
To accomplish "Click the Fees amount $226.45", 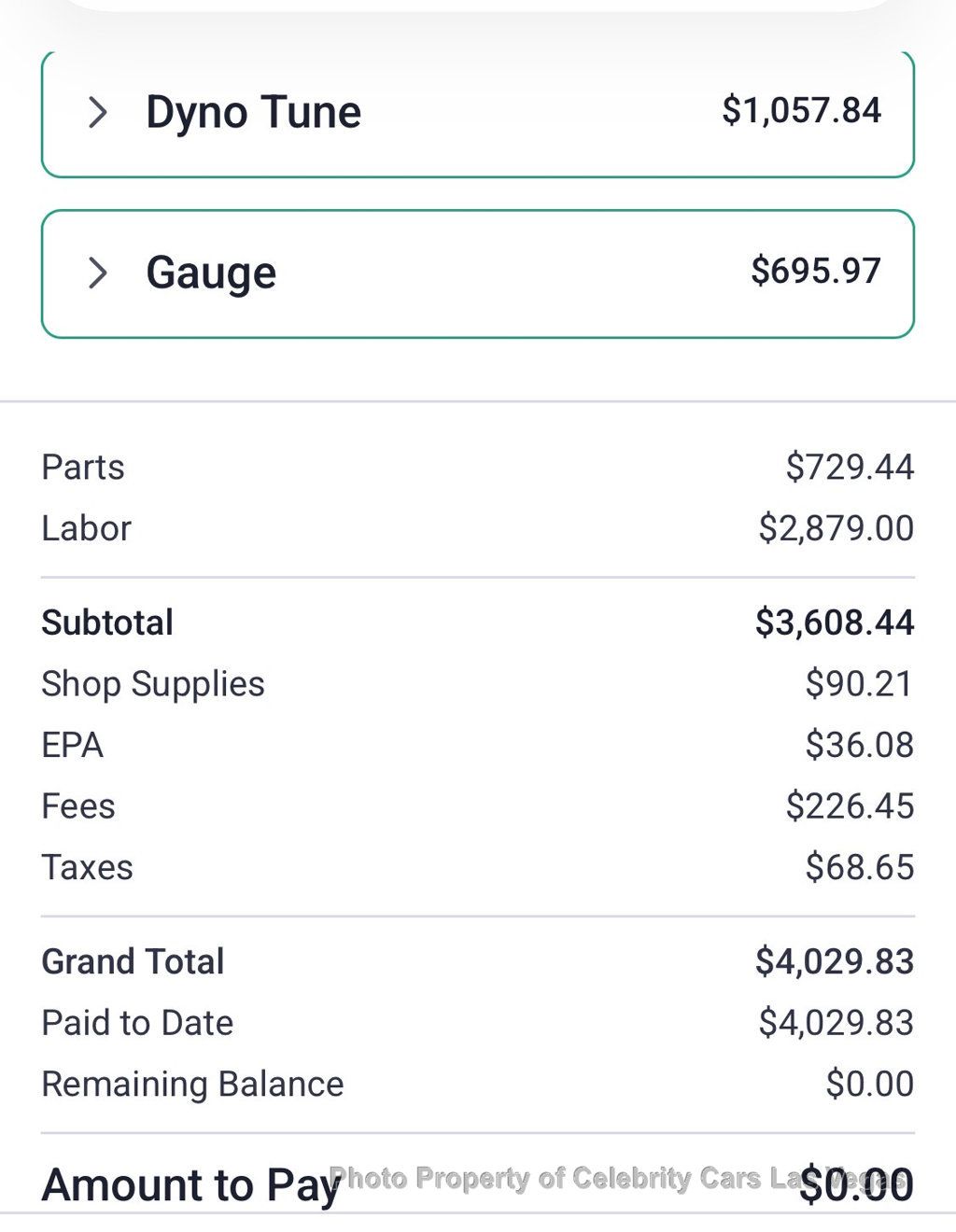I will [x=849, y=806].
